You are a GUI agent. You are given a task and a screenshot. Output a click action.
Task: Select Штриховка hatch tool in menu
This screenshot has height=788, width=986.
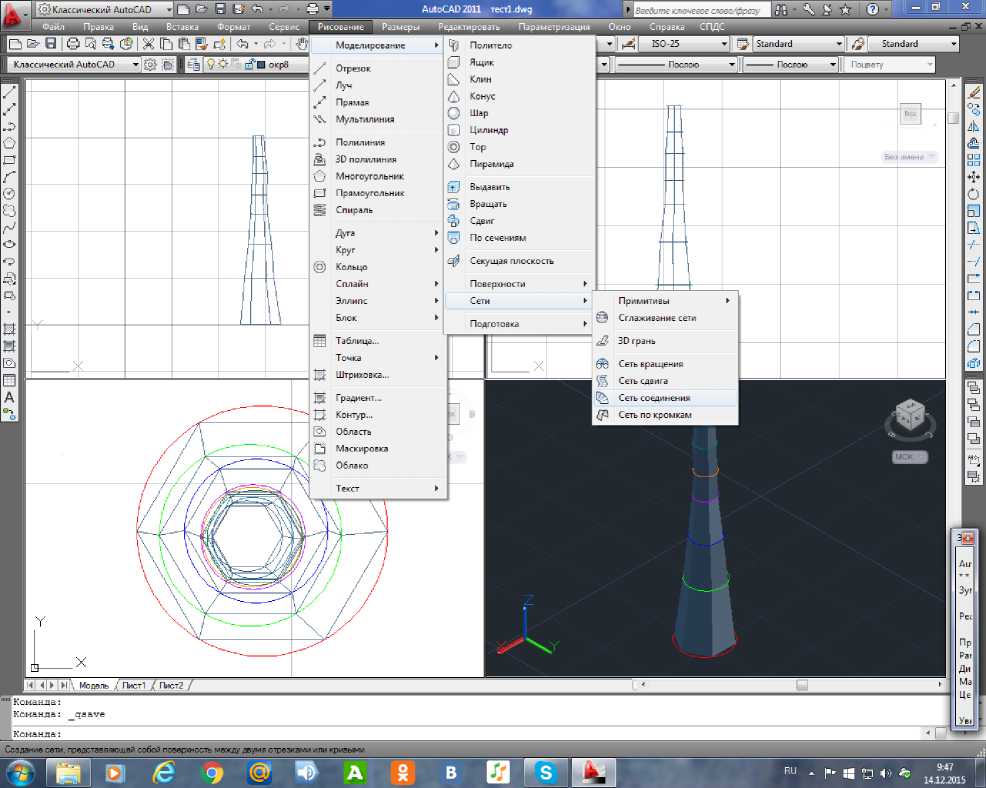361,375
